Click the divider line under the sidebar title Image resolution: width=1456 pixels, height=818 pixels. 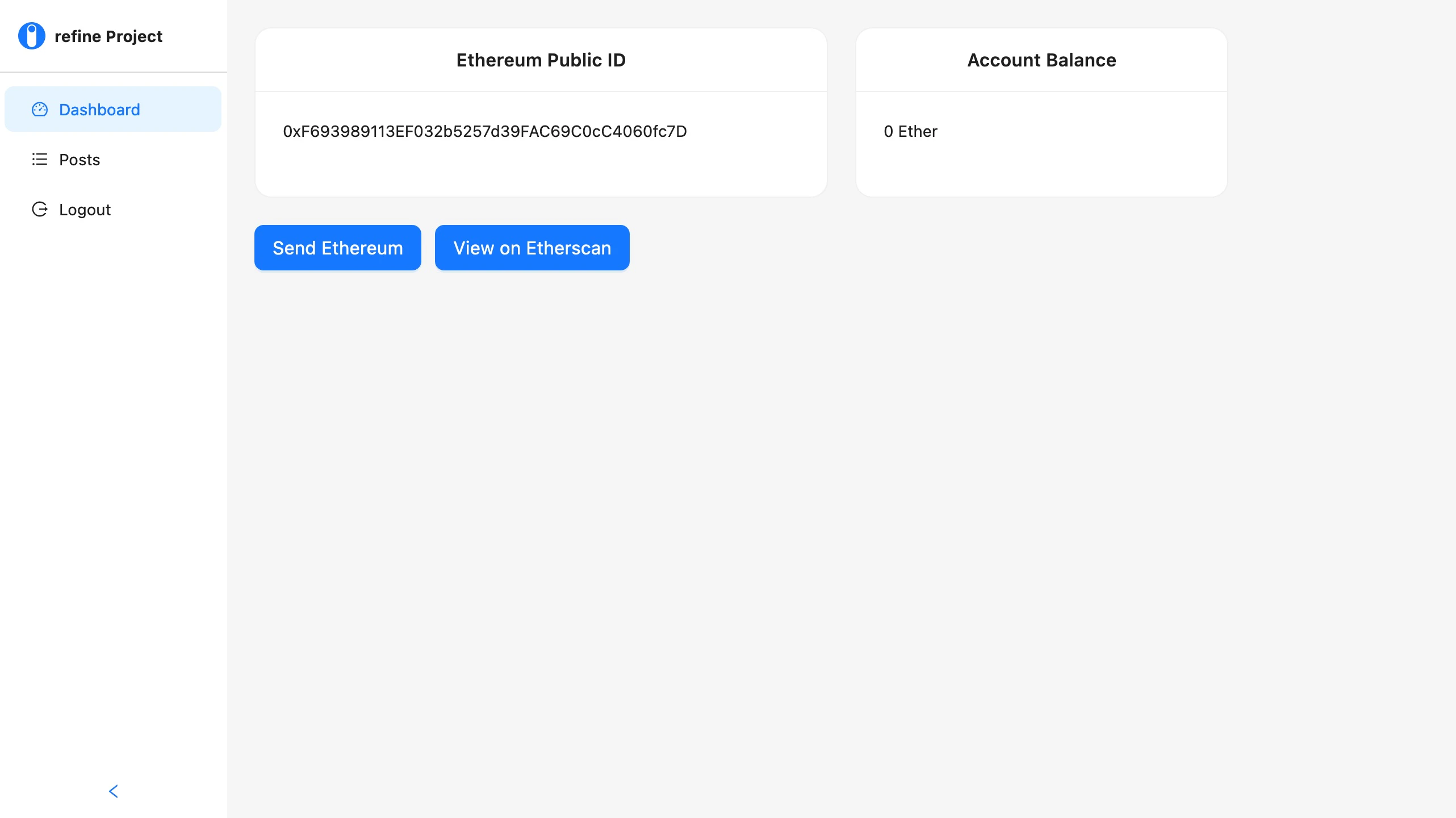114,72
